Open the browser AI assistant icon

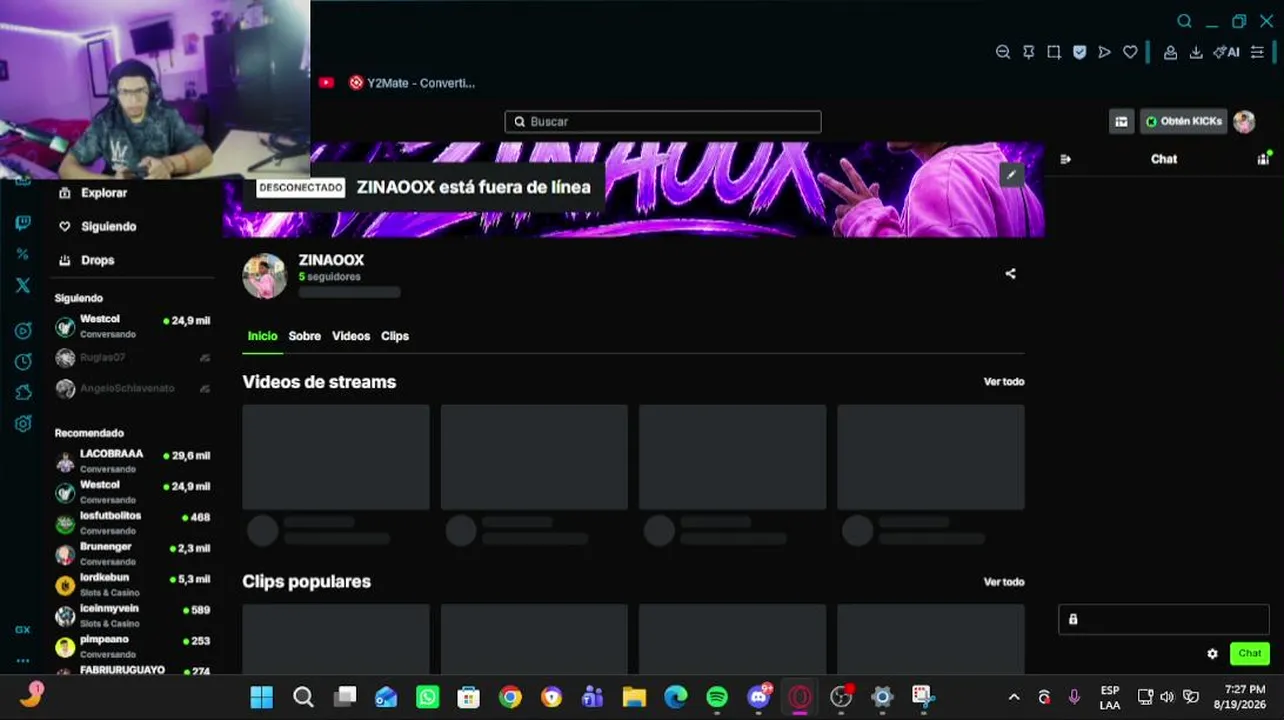pyautogui.click(x=1226, y=52)
